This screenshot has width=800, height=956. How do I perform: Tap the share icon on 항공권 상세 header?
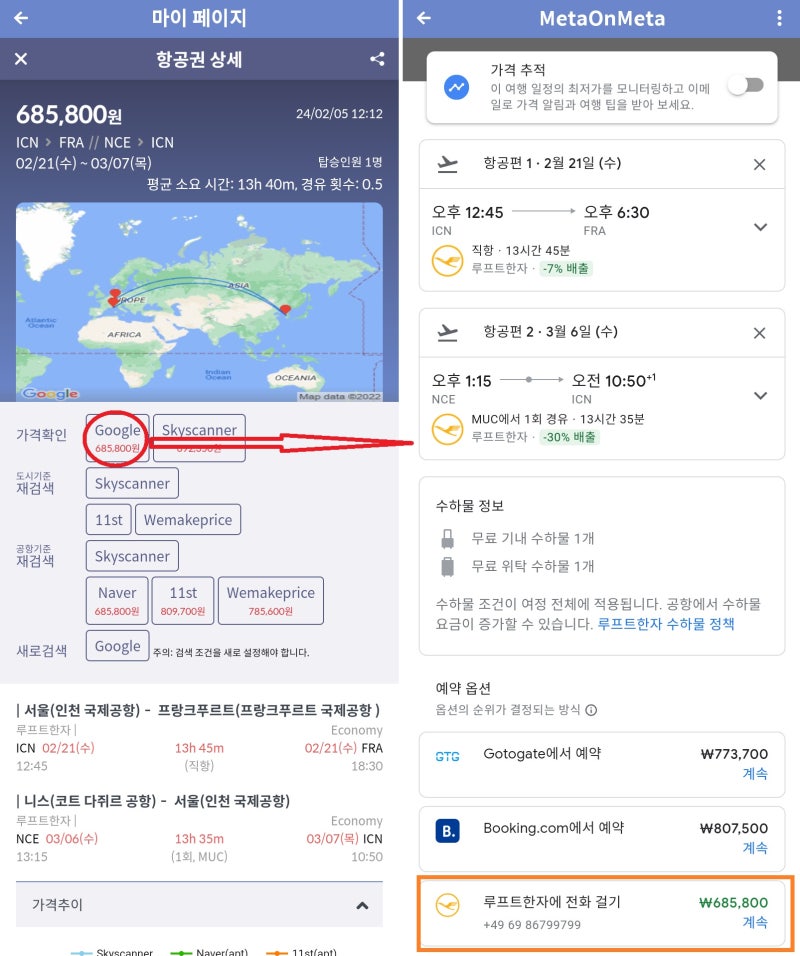(x=377, y=59)
